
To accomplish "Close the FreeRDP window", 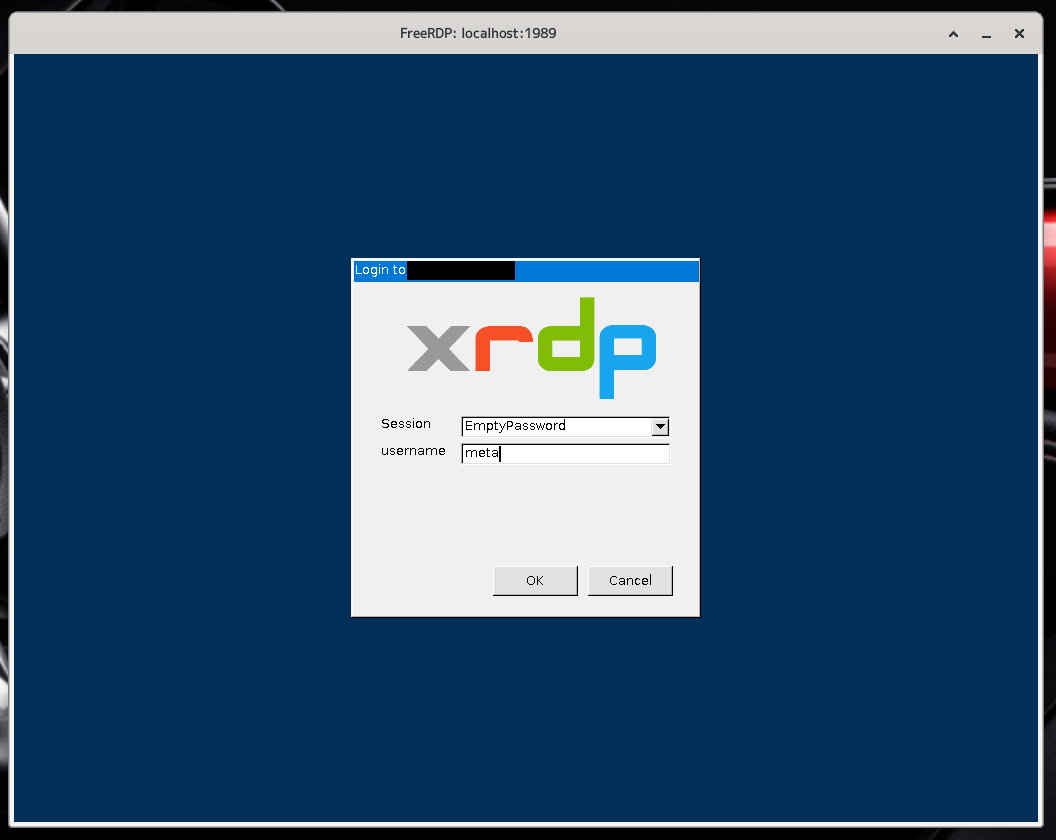I will coord(1019,34).
